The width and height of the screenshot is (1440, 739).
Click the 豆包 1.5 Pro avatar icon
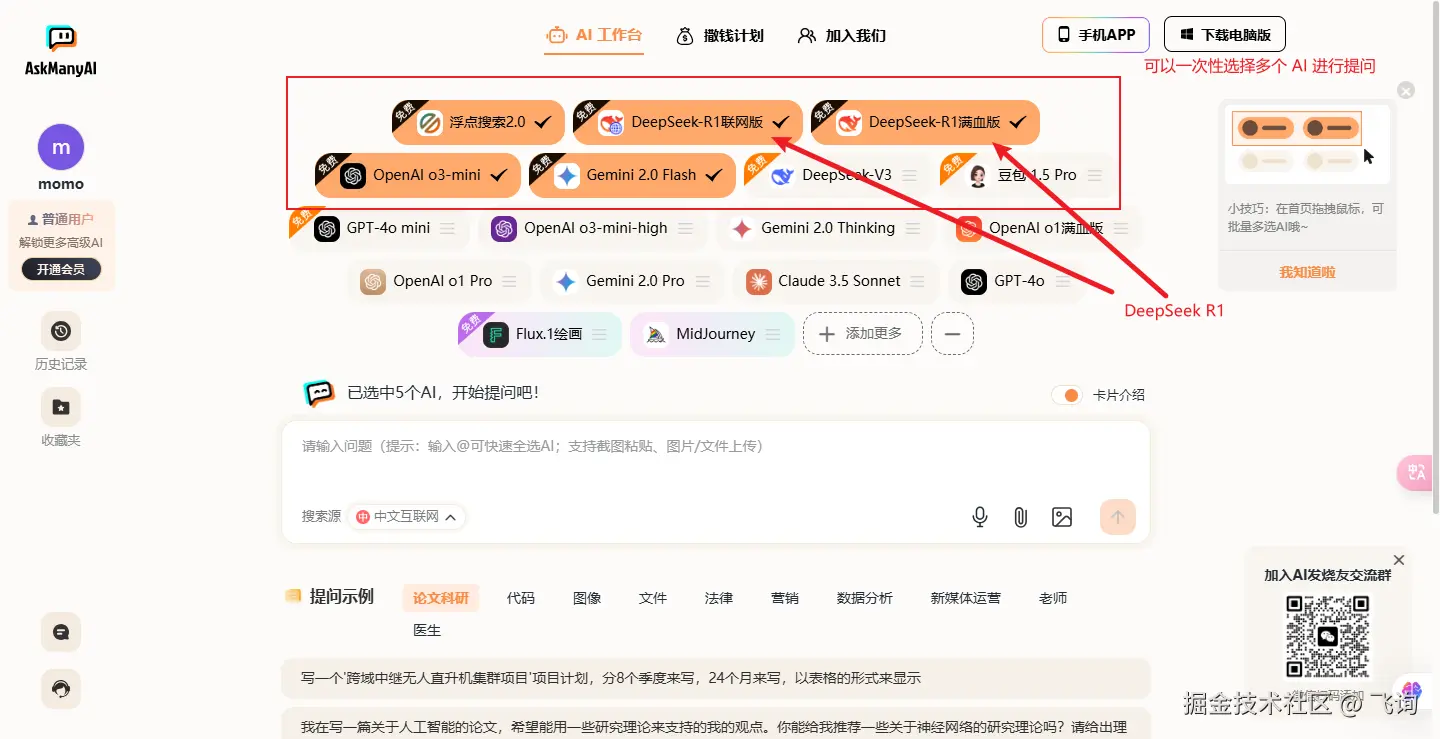(978, 176)
